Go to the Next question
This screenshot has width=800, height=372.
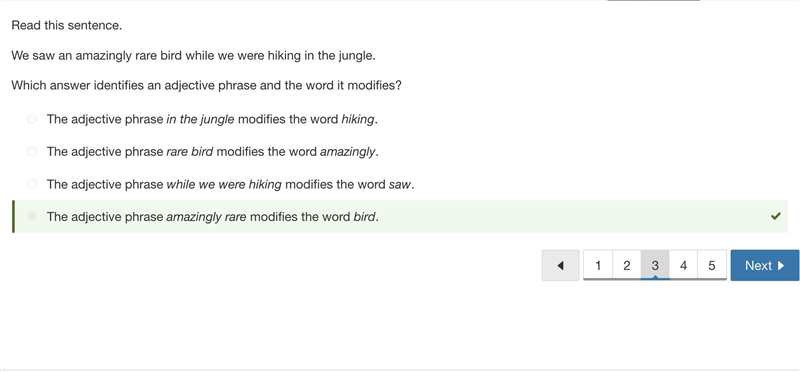click(x=764, y=265)
